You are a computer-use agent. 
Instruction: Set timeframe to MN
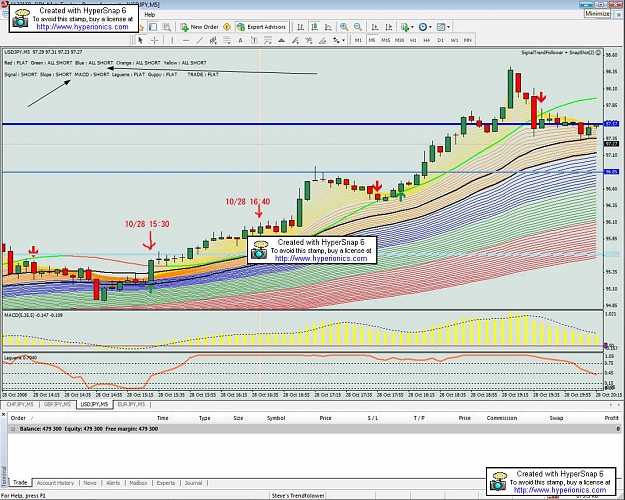[468, 40]
